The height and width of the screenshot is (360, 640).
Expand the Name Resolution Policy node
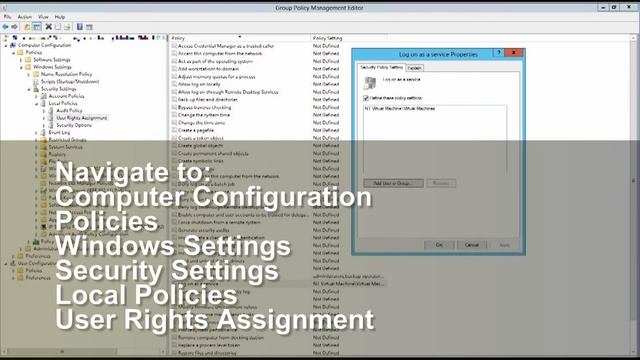pyautogui.click(x=29, y=75)
